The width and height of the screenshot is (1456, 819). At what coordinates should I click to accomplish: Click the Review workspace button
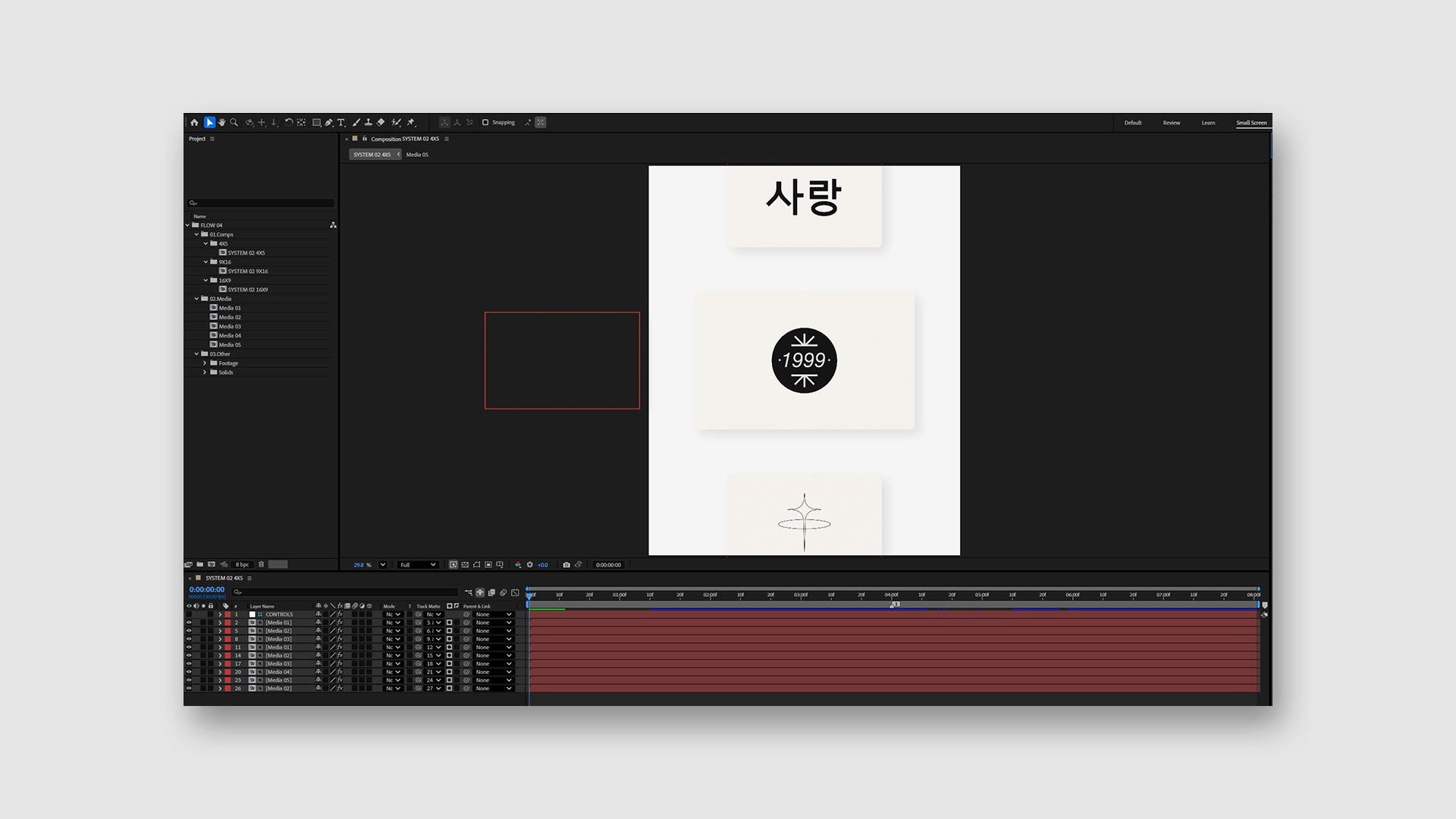point(1171,122)
